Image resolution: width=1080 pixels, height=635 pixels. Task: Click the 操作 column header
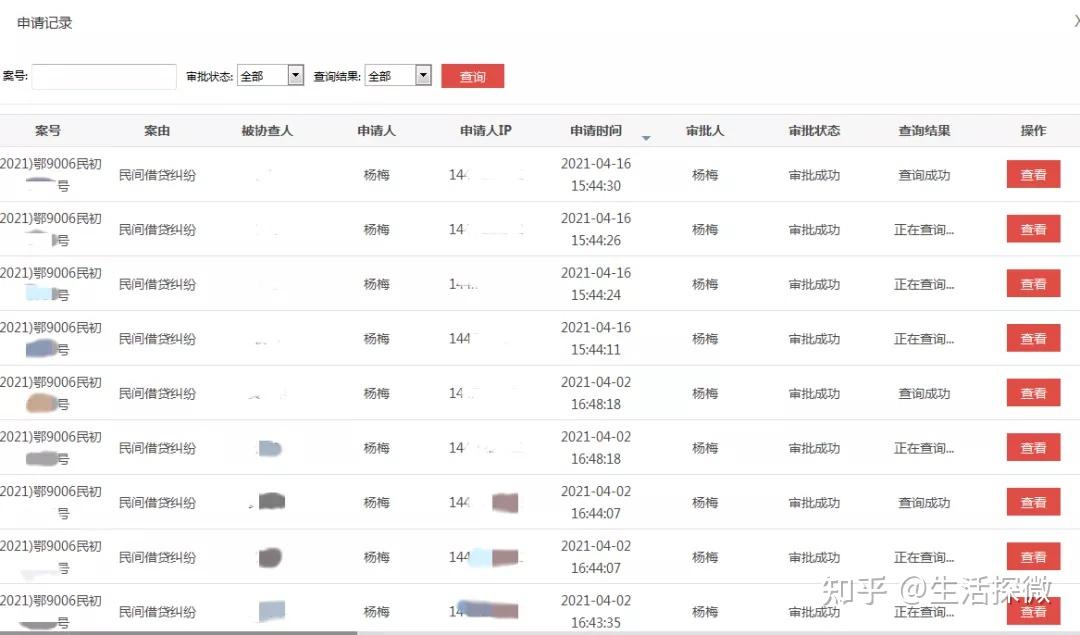pyautogui.click(x=1033, y=130)
